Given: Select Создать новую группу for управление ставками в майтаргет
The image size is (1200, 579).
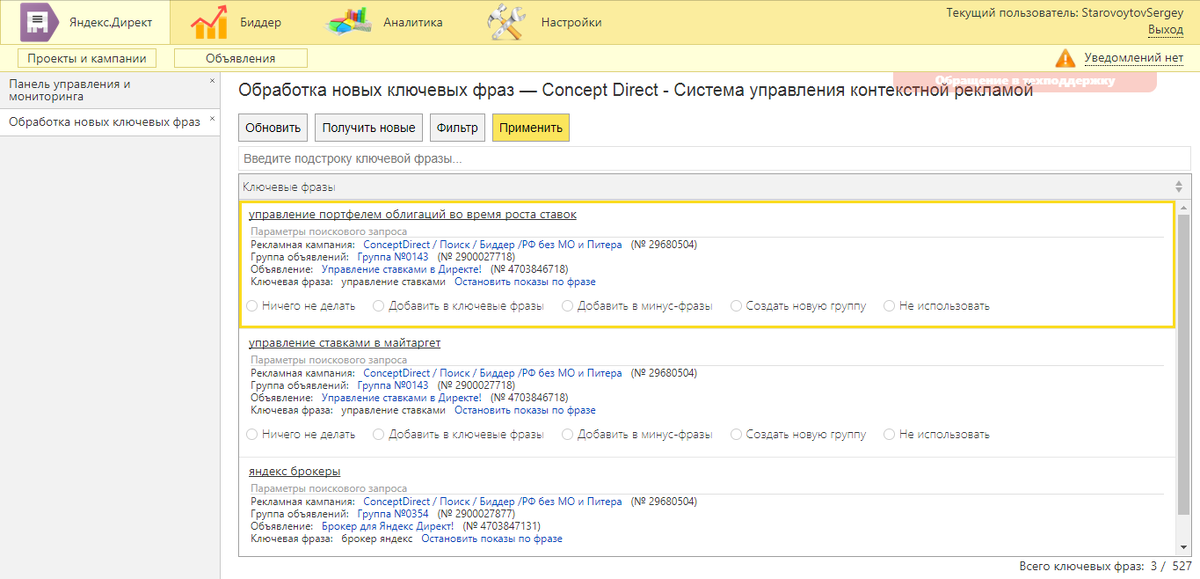Looking at the screenshot, I should click(x=737, y=434).
